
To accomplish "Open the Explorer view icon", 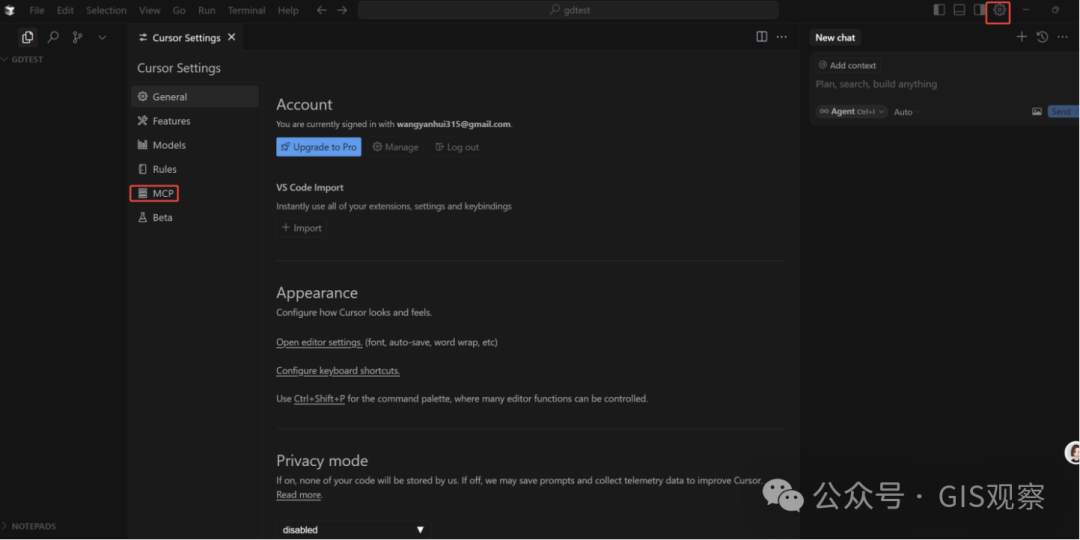I will [28, 37].
